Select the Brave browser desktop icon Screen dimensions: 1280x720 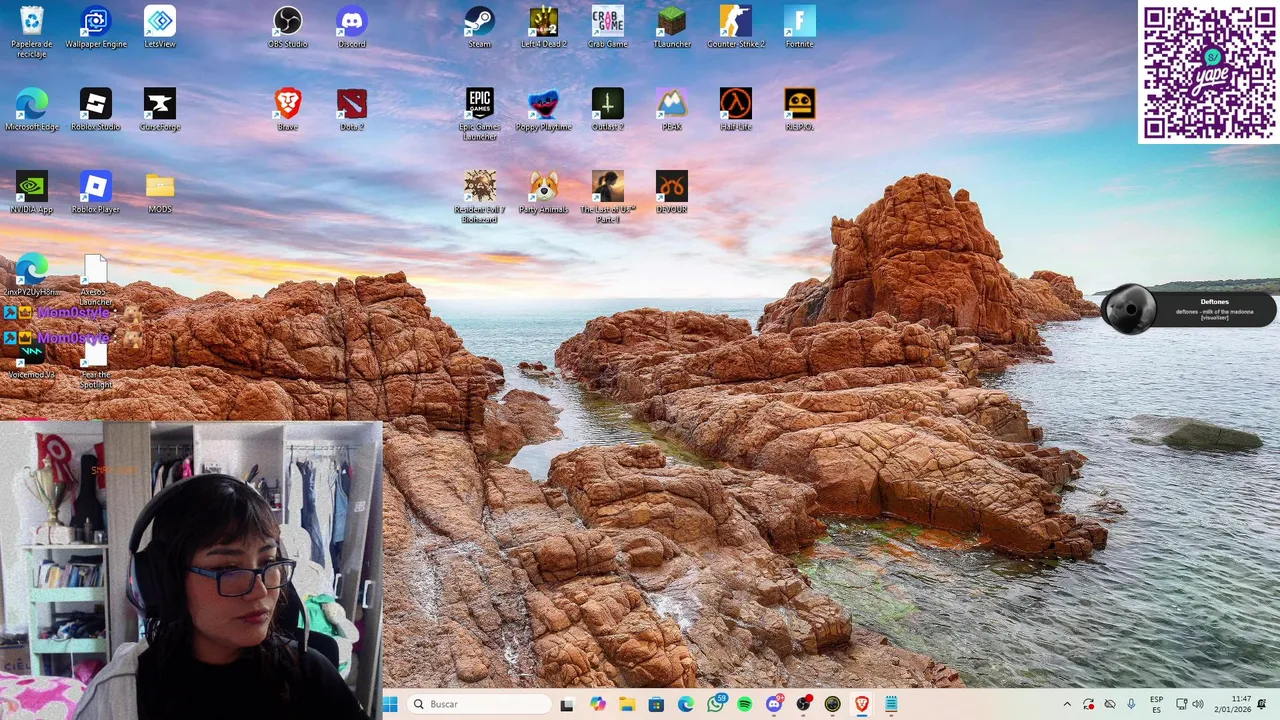(x=288, y=110)
